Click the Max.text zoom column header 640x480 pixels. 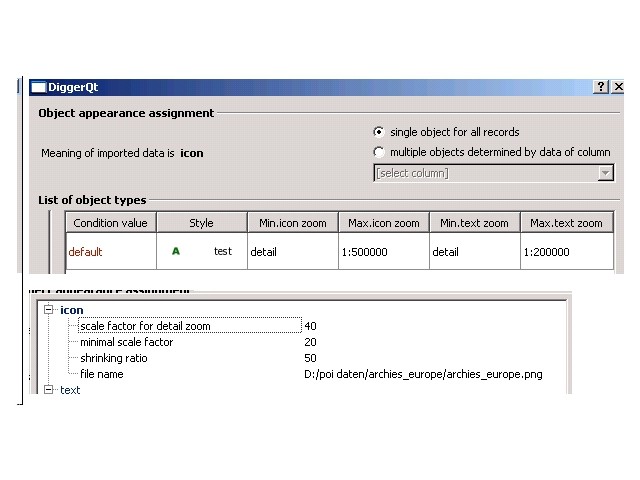point(566,223)
